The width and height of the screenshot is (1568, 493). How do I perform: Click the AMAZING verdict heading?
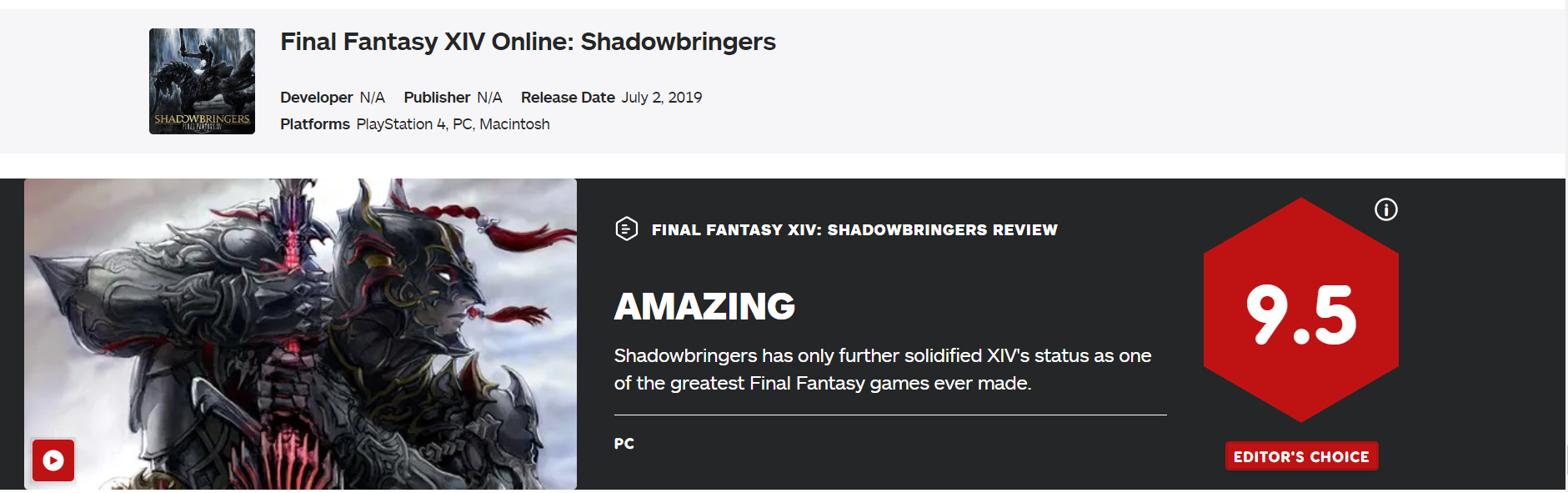point(704,306)
